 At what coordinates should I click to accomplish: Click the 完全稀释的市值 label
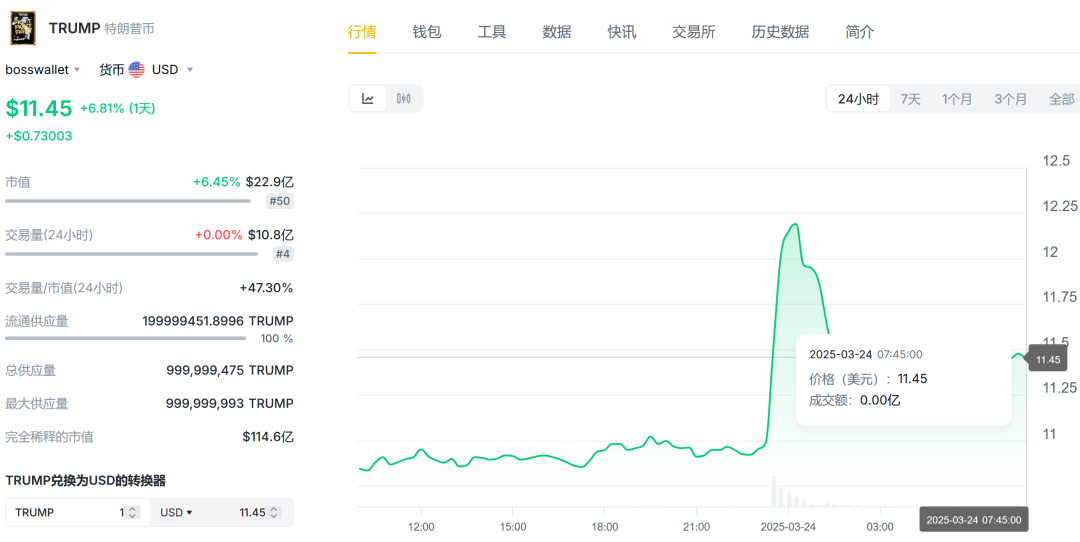[50, 437]
